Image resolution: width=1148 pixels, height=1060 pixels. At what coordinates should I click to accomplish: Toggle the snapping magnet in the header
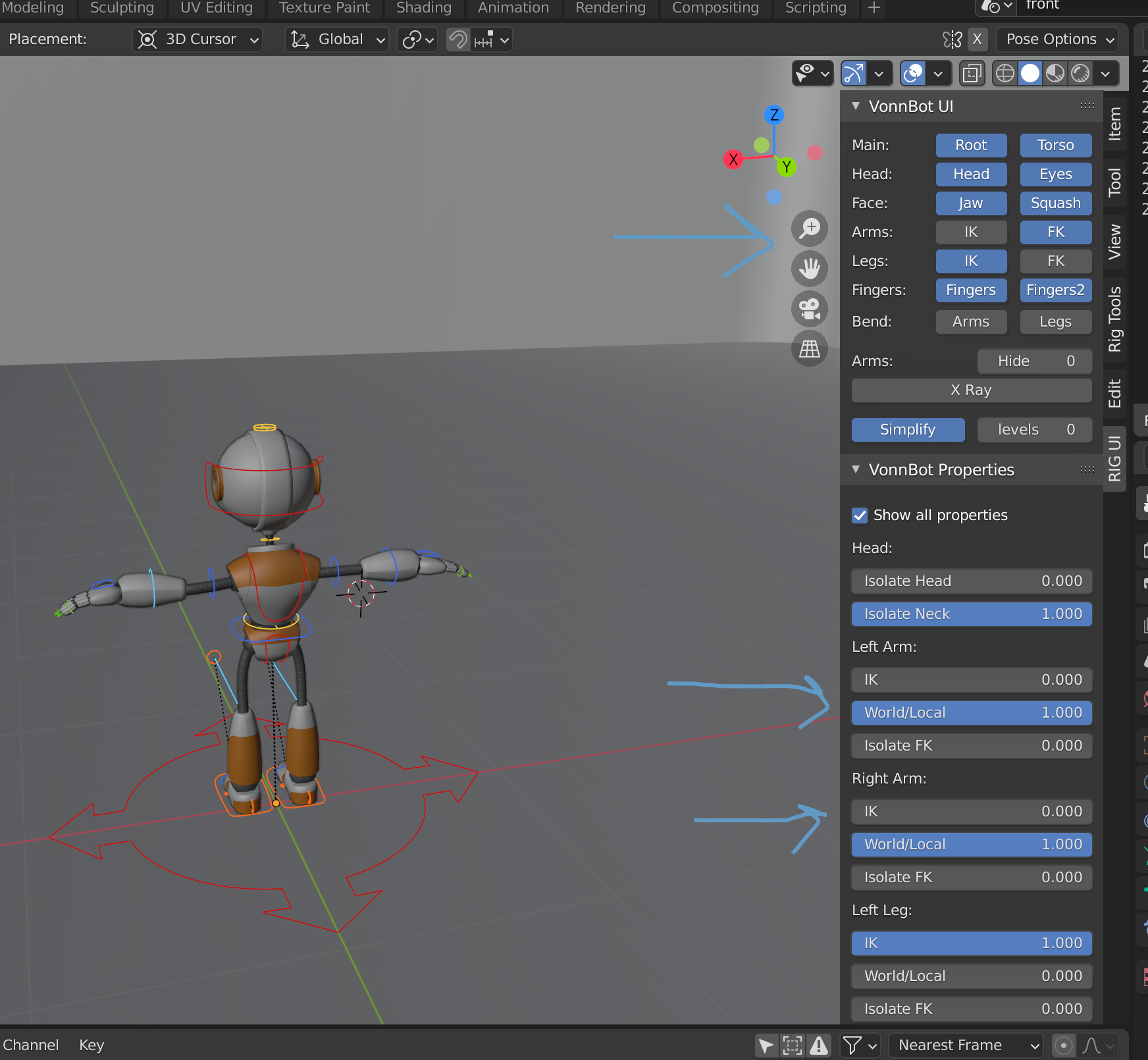(457, 40)
